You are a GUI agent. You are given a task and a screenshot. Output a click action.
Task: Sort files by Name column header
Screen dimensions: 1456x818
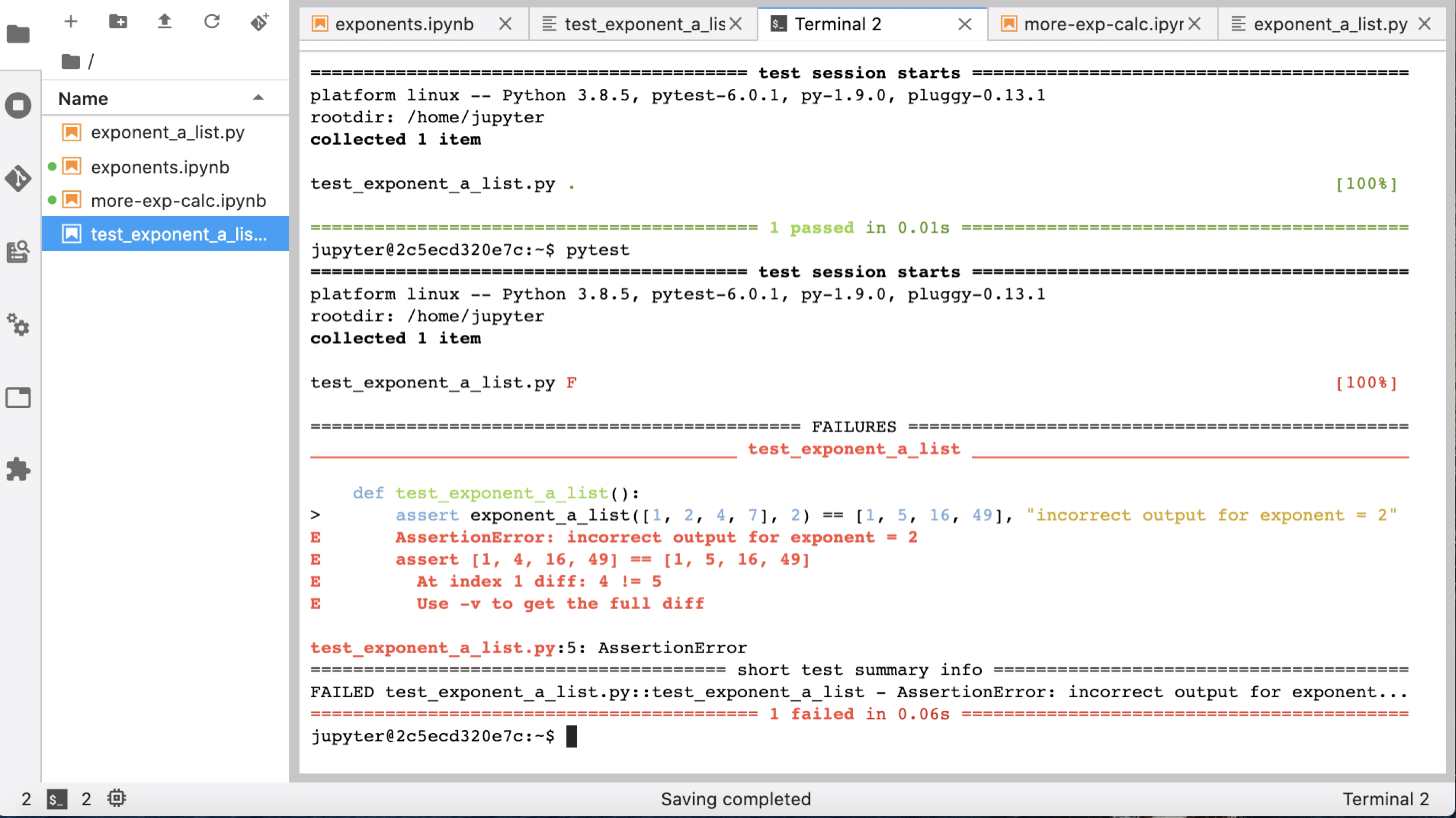pyautogui.click(x=84, y=99)
